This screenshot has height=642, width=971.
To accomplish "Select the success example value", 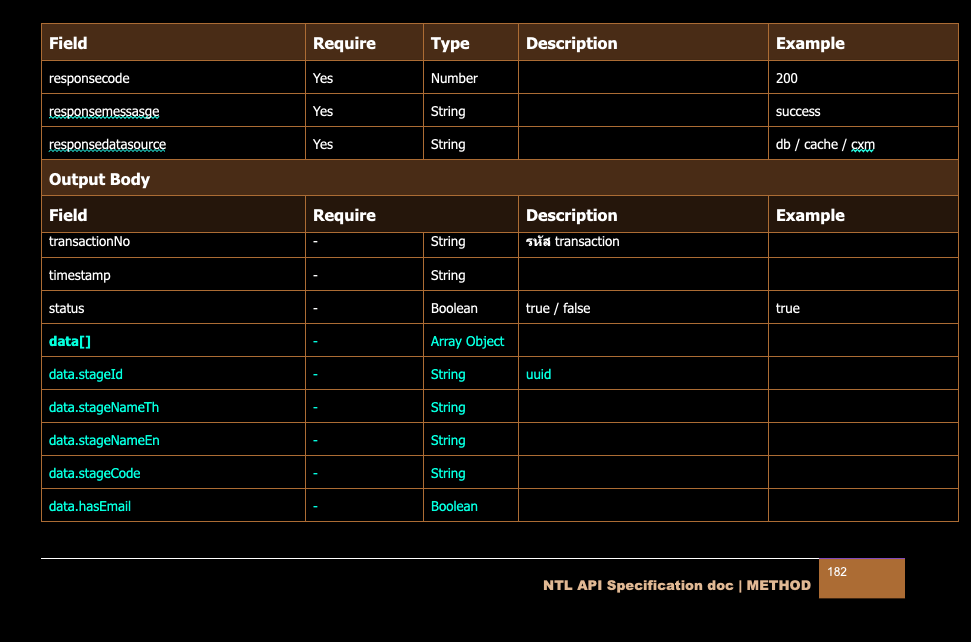I will click(798, 111).
